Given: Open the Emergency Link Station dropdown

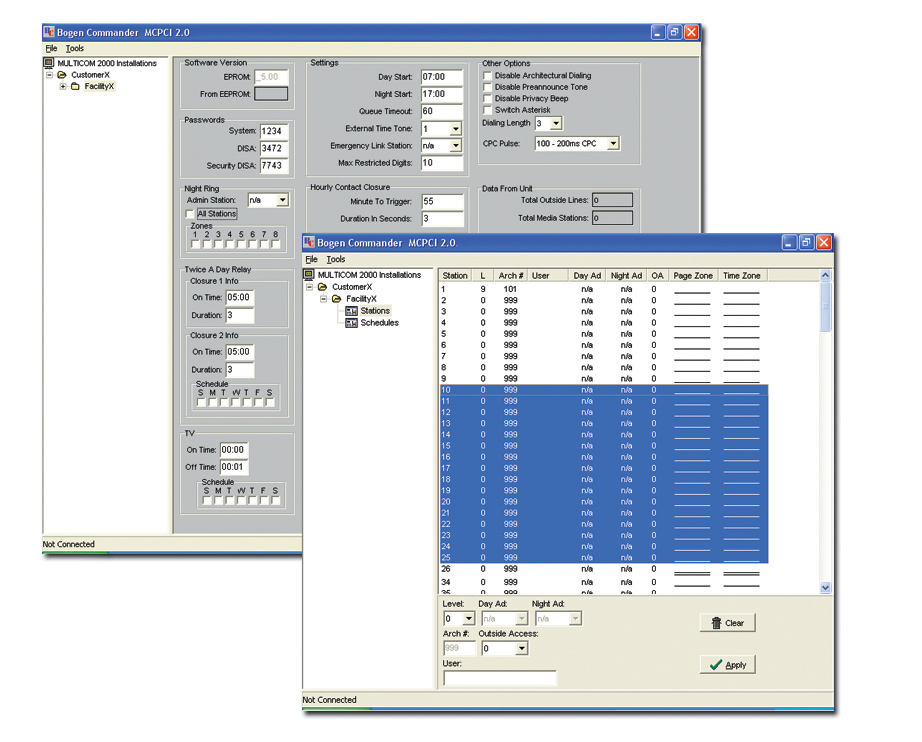Looking at the screenshot, I should (x=456, y=146).
